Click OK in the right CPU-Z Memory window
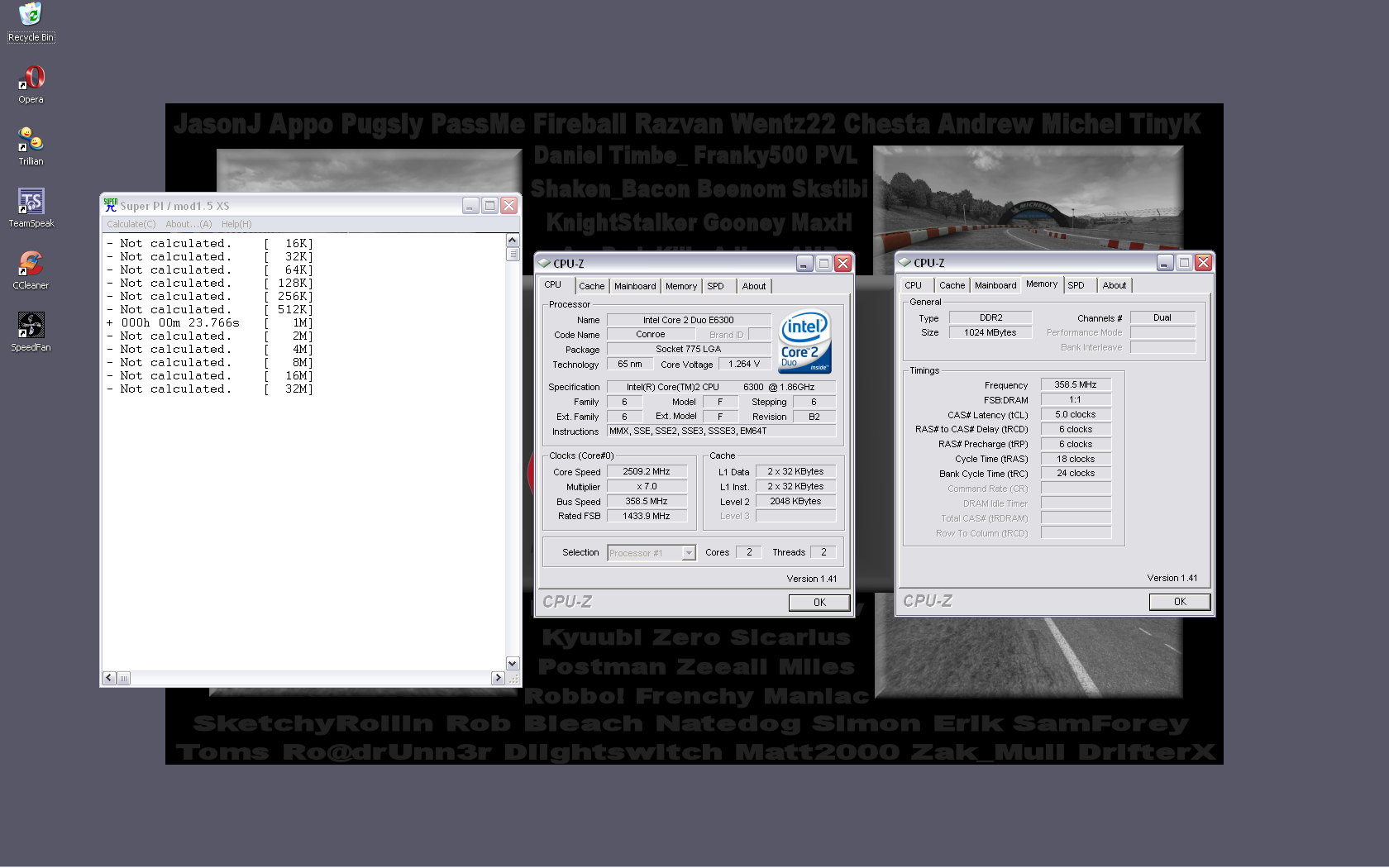The image size is (1389, 868). point(1180,602)
